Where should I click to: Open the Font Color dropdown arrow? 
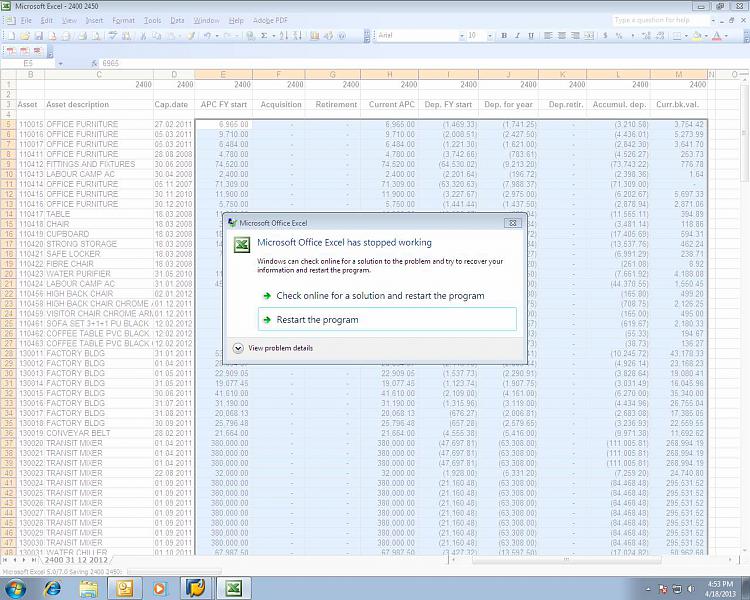click(726, 36)
